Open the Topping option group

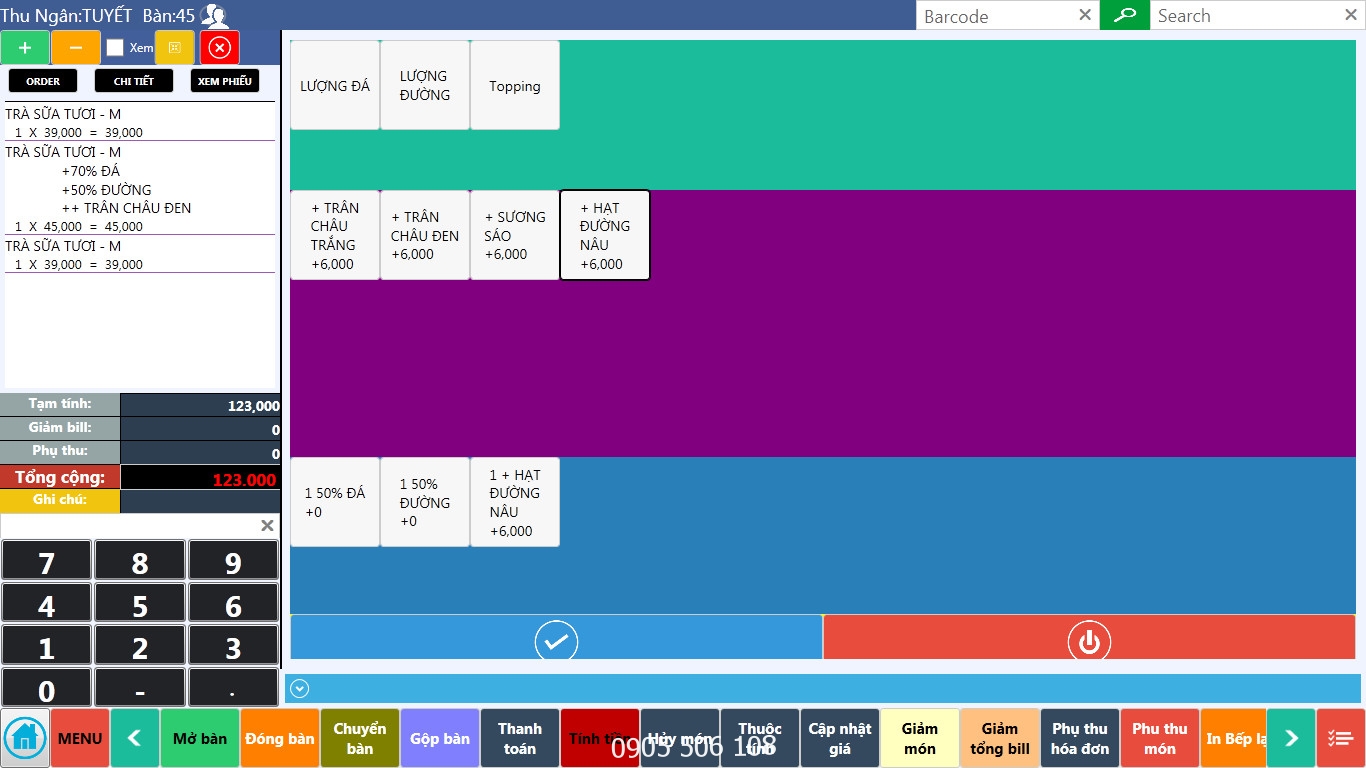[x=515, y=85]
